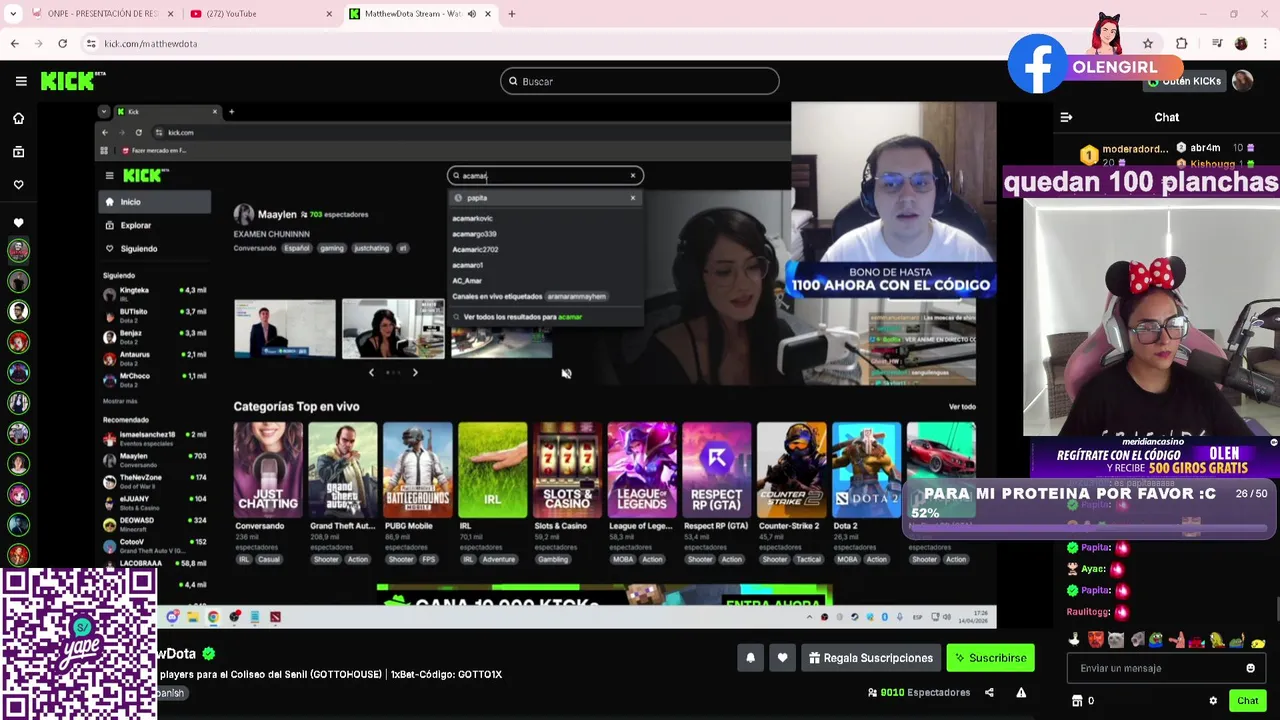
Task: Open chat settings gear
Action: click(x=1213, y=701)
